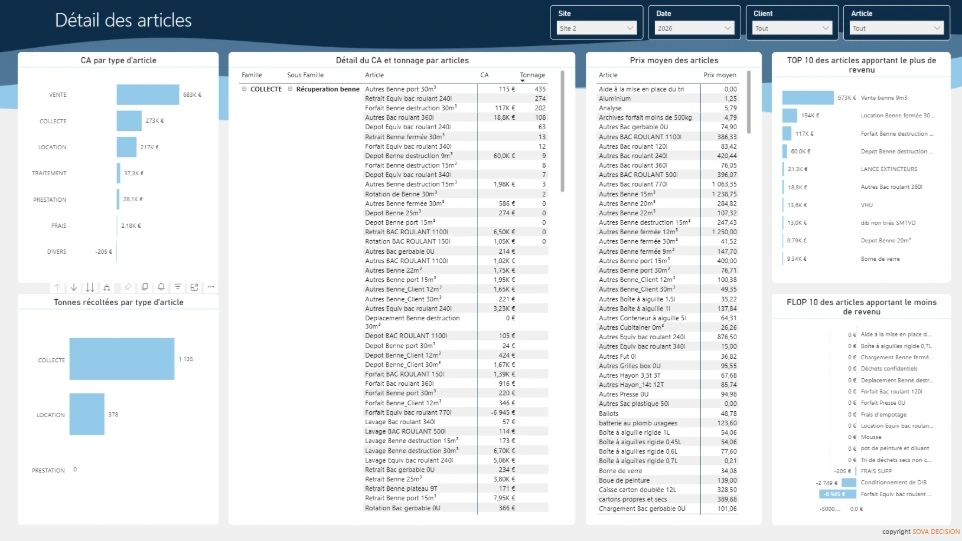Select row 'Lavage Benne destruction 30m³'
The width and height of the screenshot is (962, 541).
pyautogui.click(x=455, y=450)
